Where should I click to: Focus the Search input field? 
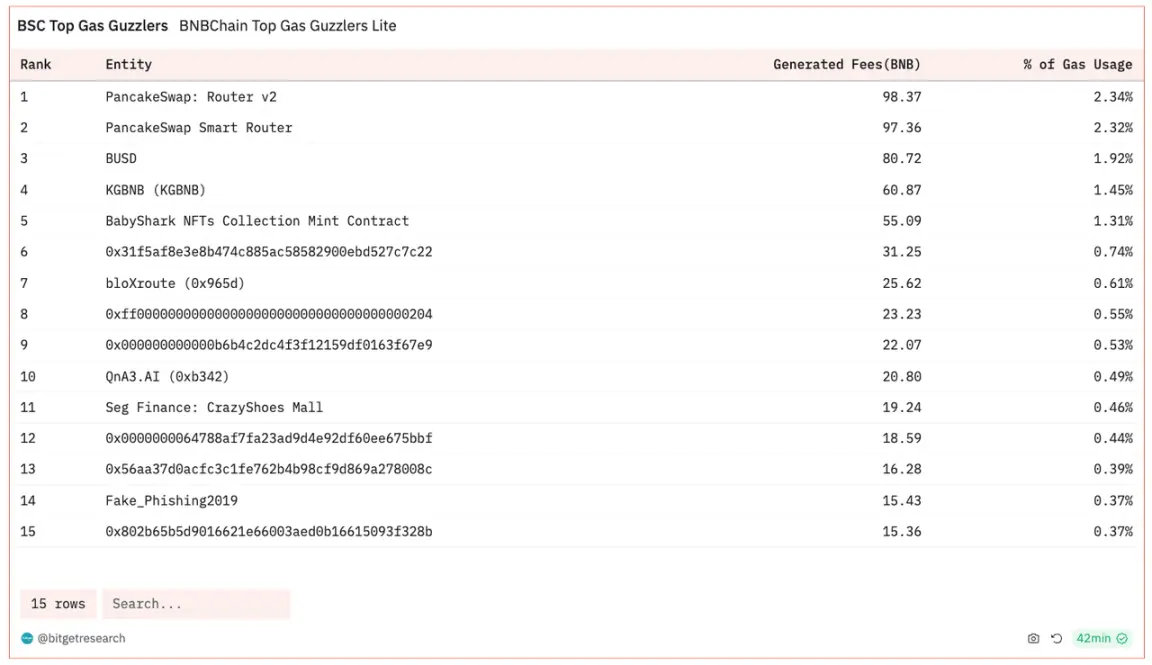coord(196,604)
